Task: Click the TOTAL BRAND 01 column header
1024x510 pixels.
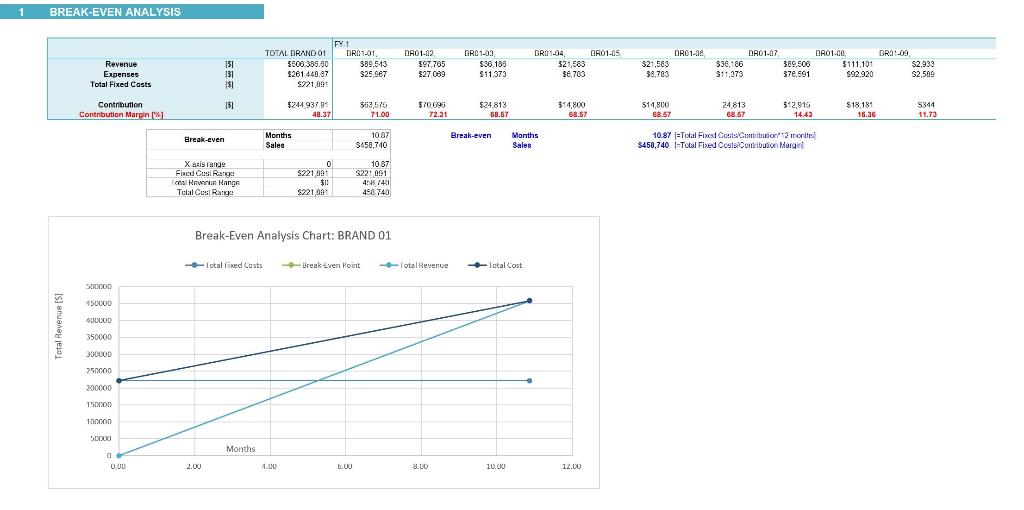Action: (295, 54)
